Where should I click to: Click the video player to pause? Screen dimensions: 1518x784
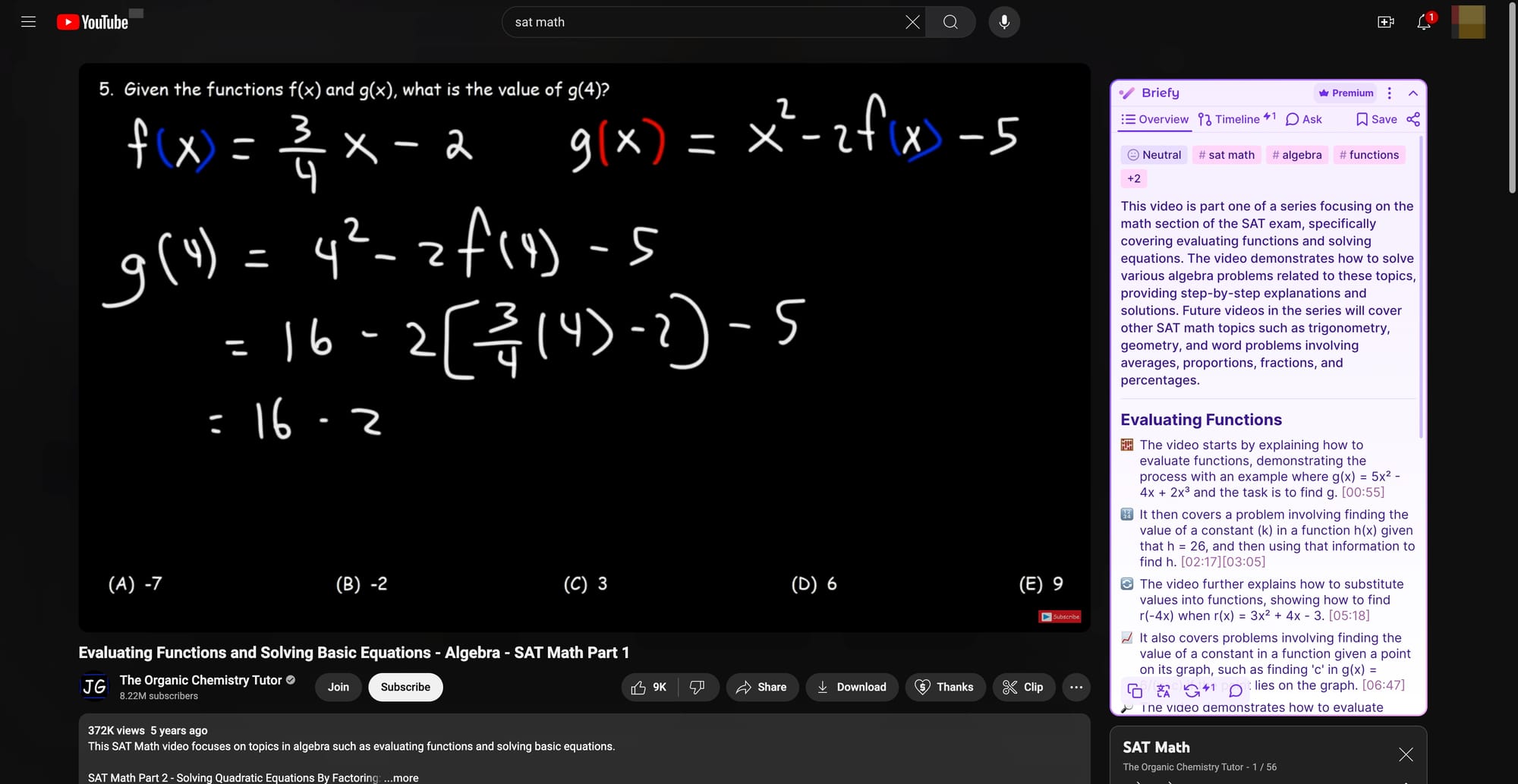[584, 348]
